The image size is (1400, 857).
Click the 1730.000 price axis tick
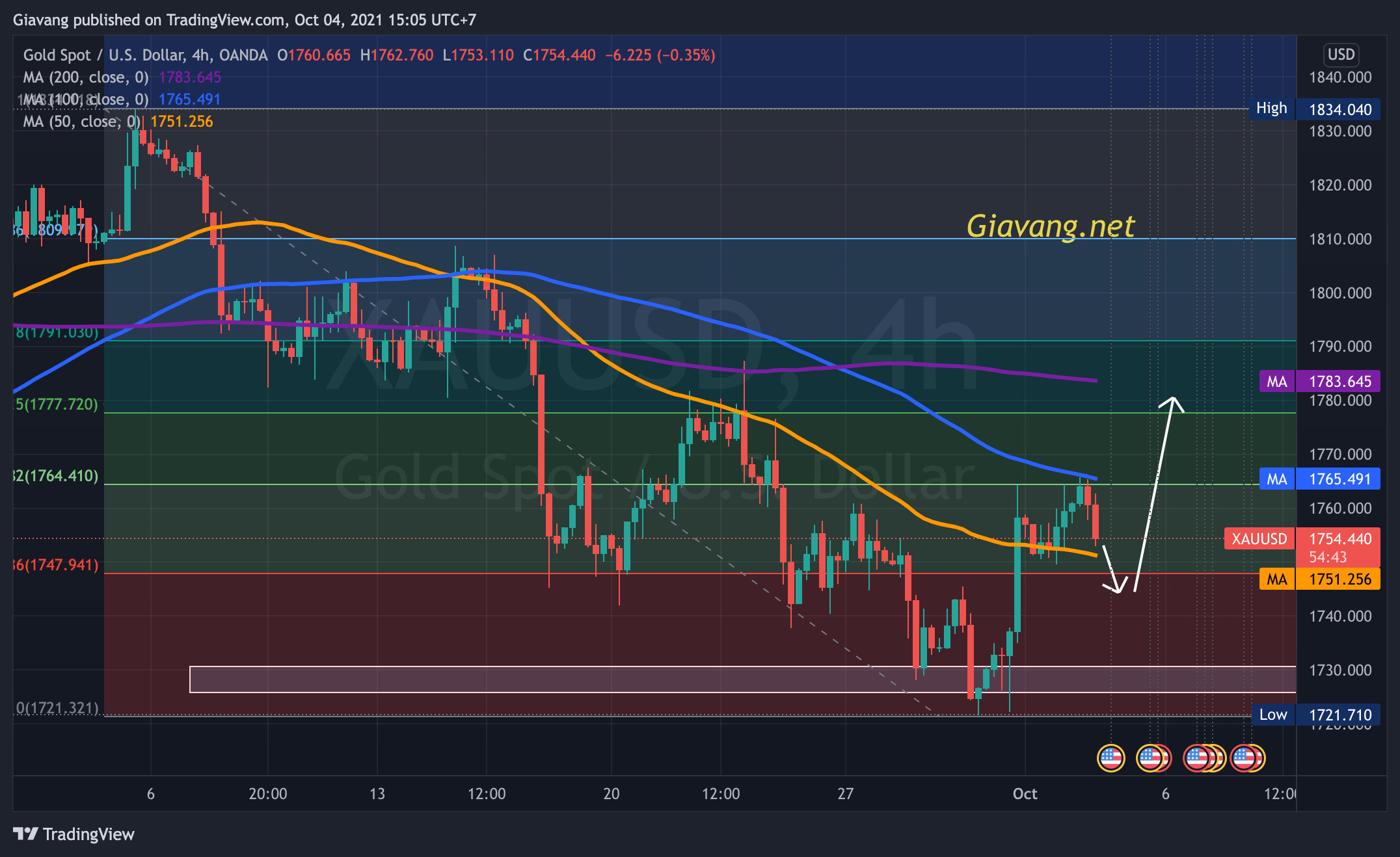pyautogui.click(x=1340, y=670)
